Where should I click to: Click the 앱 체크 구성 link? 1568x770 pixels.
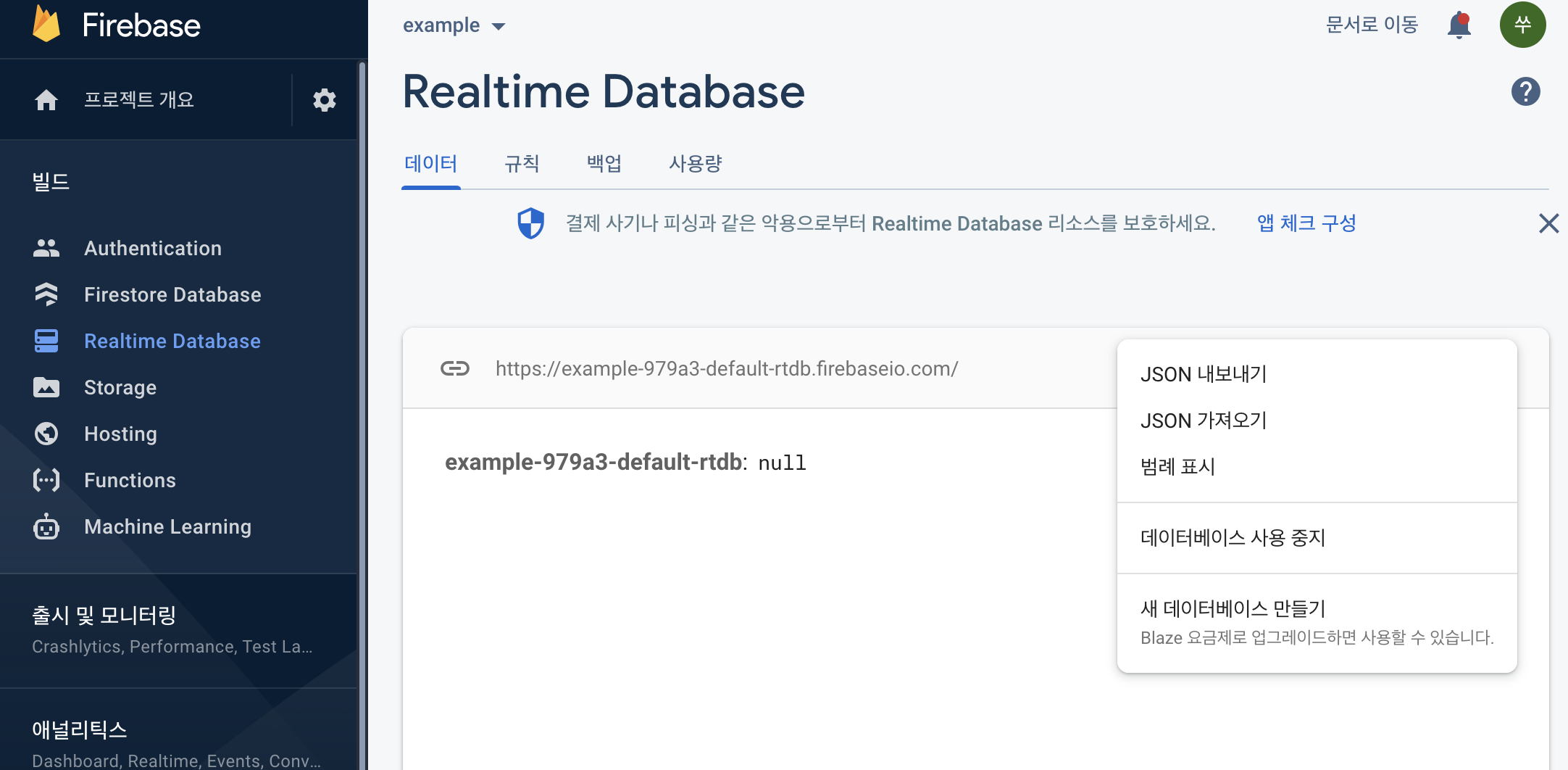pyautogui.click(x=1306, y=223)
